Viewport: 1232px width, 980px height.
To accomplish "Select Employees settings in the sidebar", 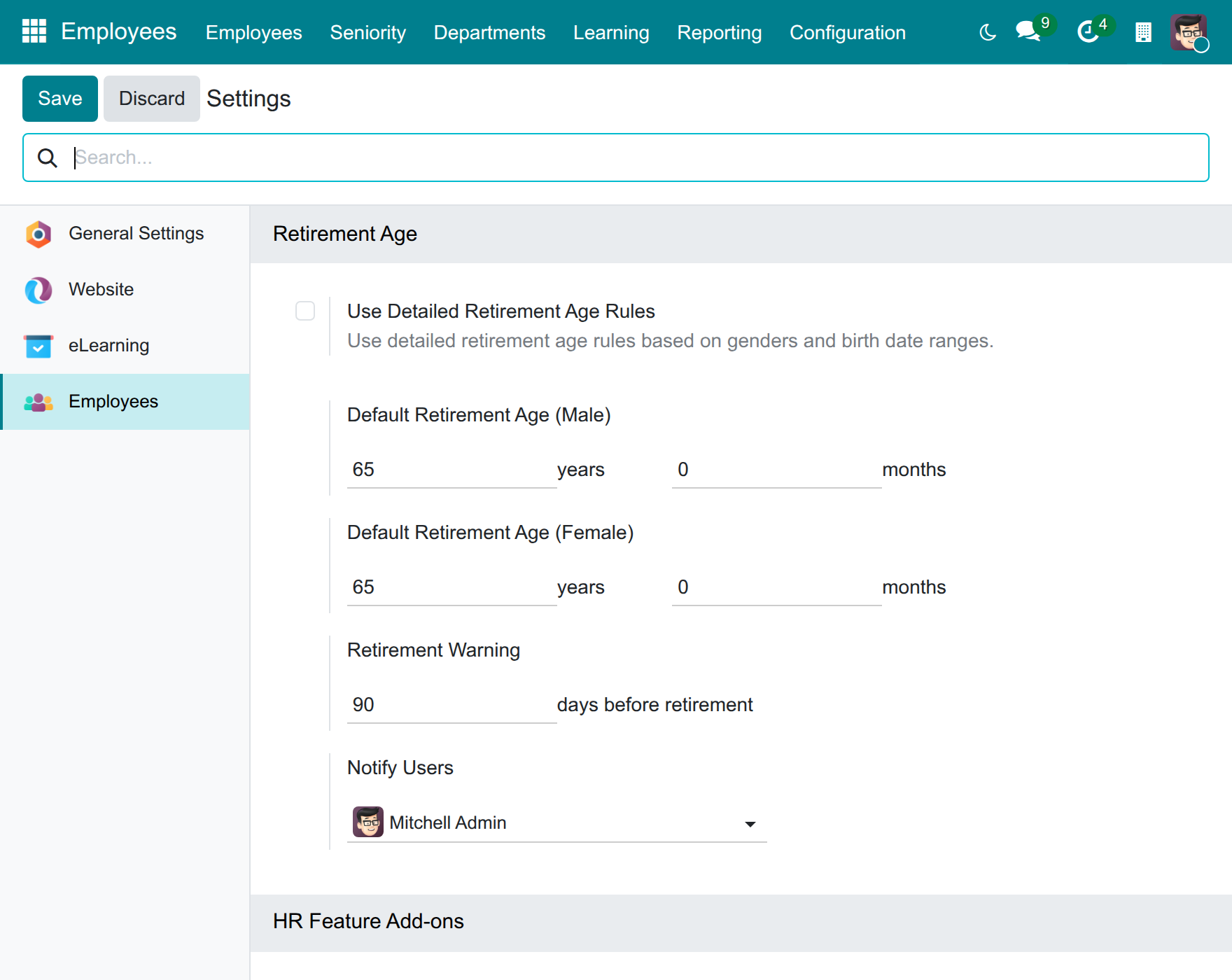I will (125, 402).
